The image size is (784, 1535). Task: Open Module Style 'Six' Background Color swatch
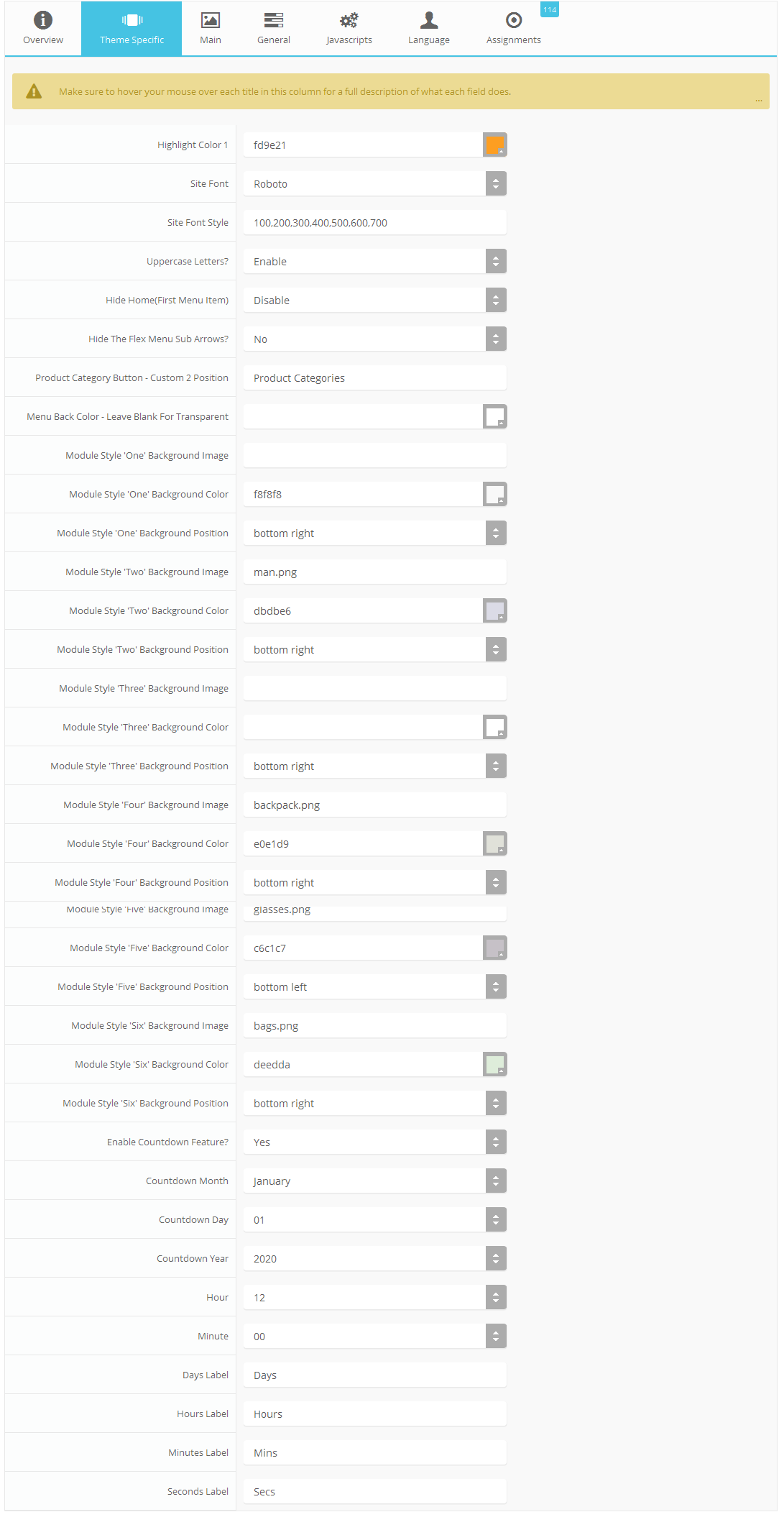tap(495, 1064)
